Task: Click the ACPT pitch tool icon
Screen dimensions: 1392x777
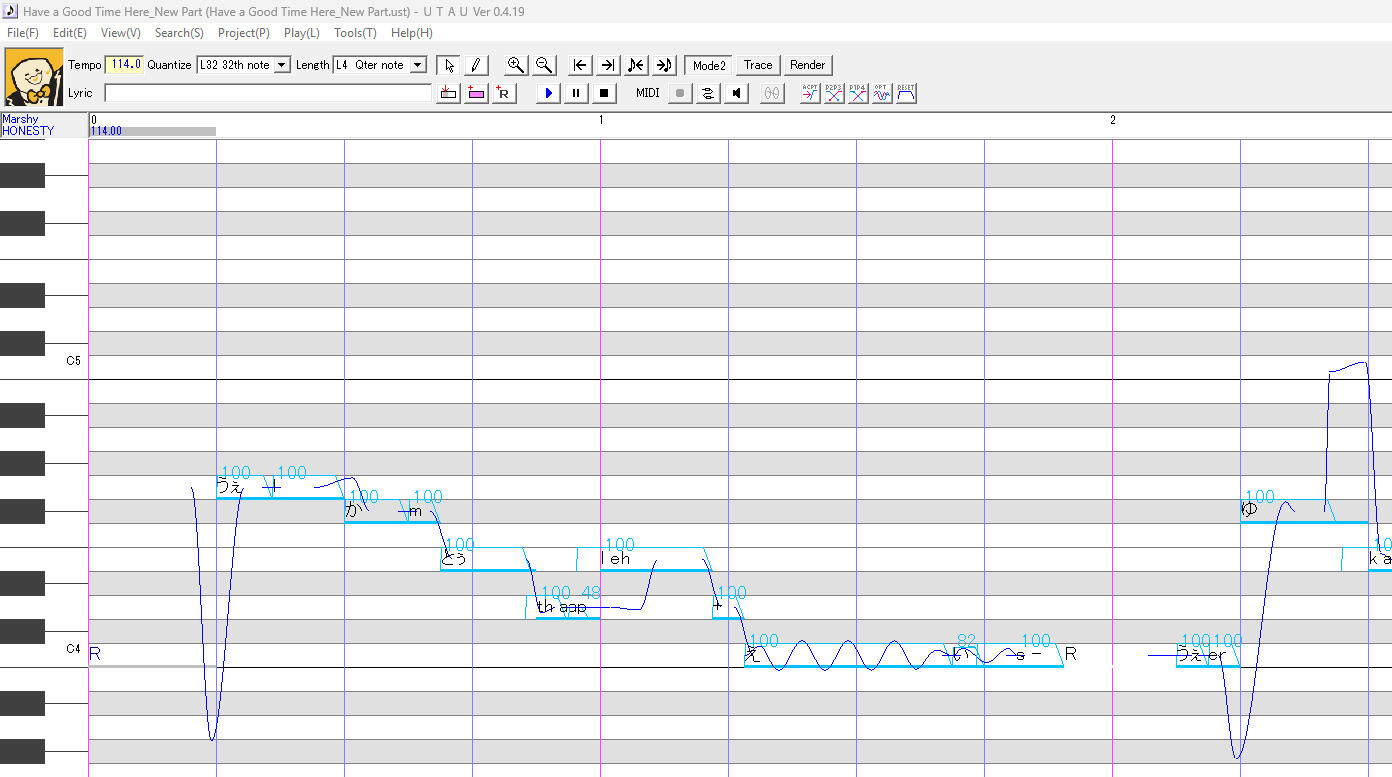Action: coord(810,93)
